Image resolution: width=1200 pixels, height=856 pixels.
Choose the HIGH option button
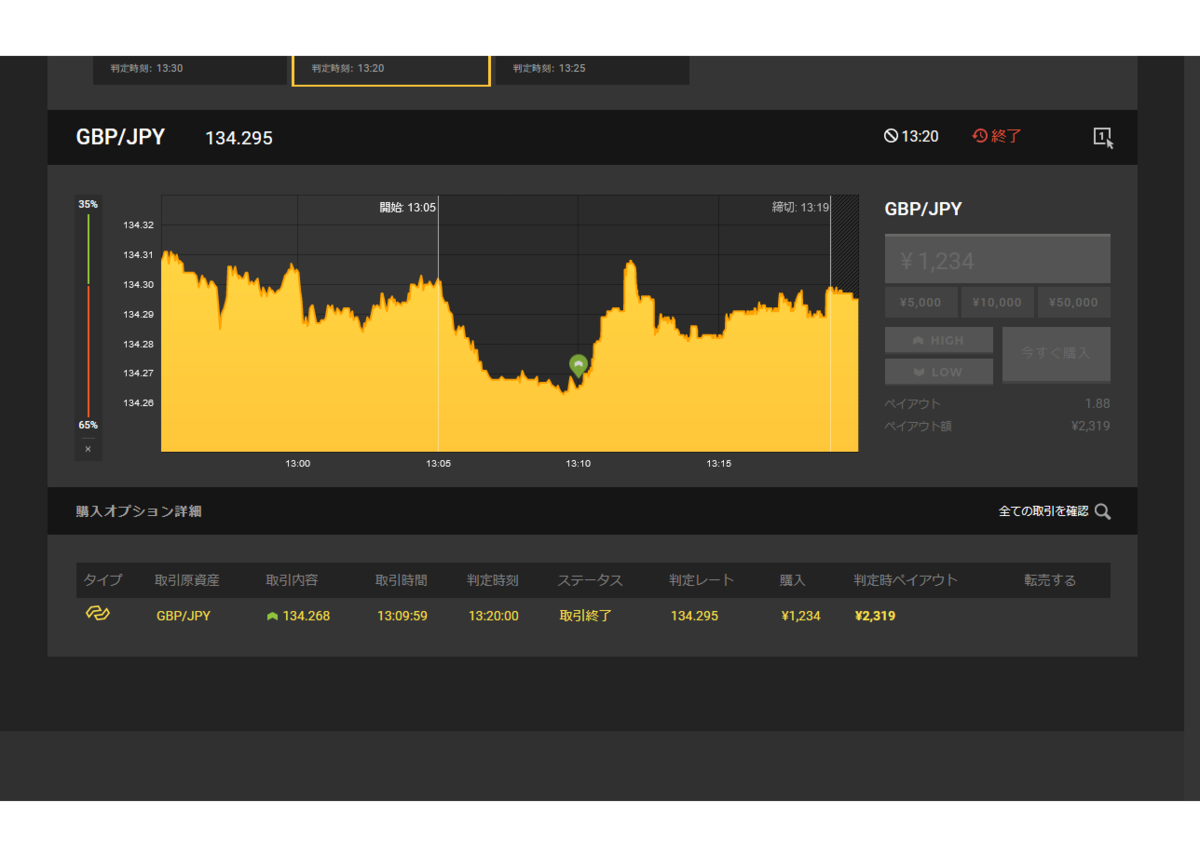[x=939, y=340]
